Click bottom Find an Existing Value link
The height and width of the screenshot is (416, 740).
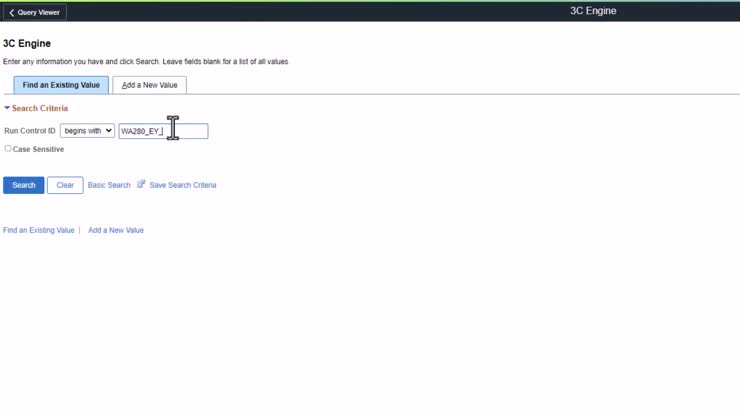click(39, 230)
